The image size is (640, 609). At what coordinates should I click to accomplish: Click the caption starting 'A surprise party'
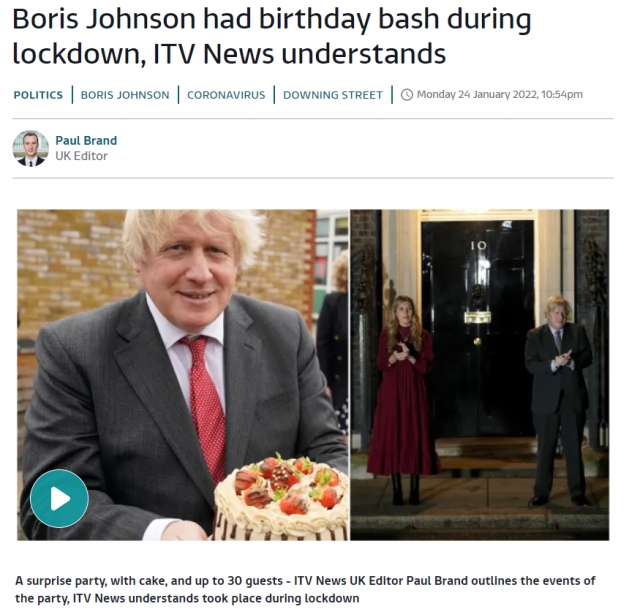(x=305, y=589)
